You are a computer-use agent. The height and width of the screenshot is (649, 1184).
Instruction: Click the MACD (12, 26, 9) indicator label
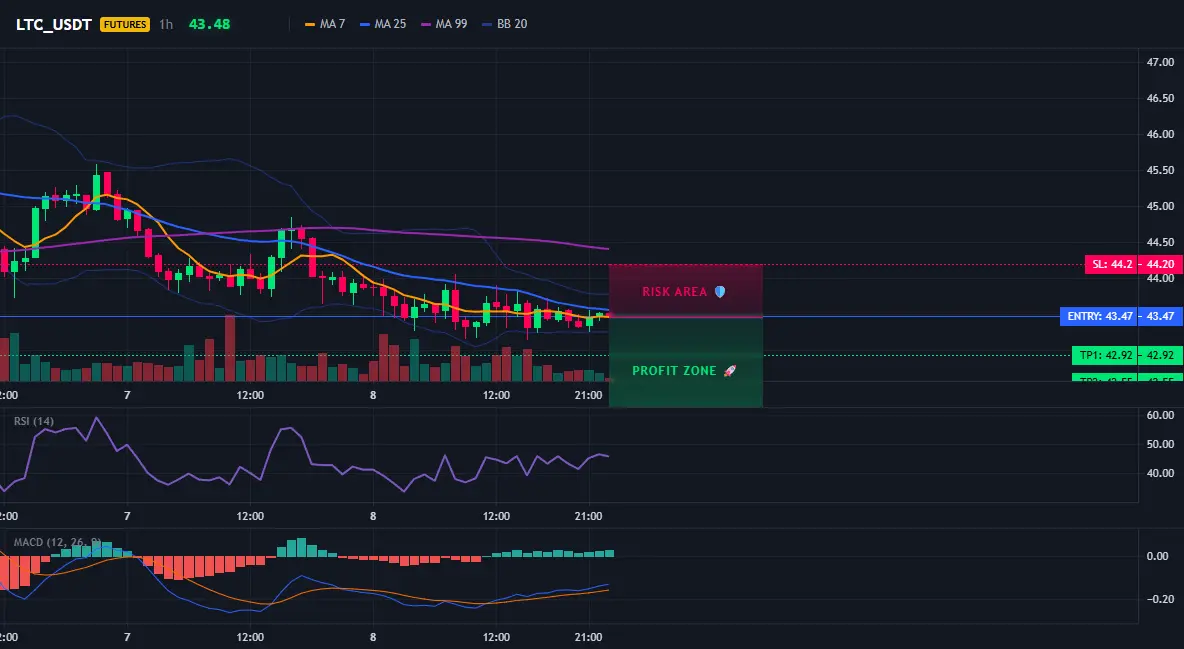[57, 542]
